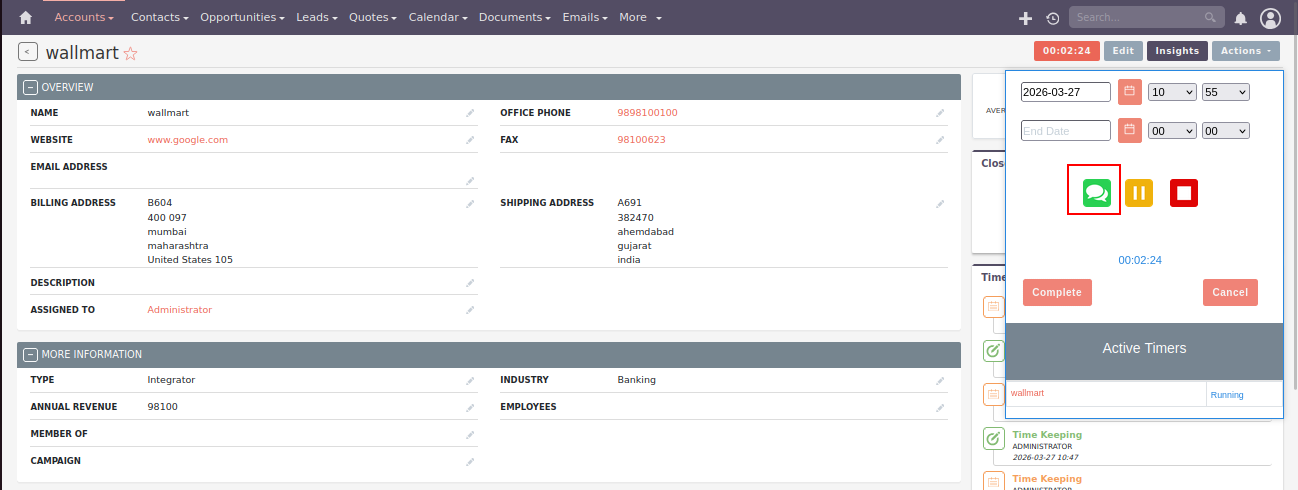Open the end date calendar picker
This screenshot has height=490, width=1298.
coord(1129,130)
